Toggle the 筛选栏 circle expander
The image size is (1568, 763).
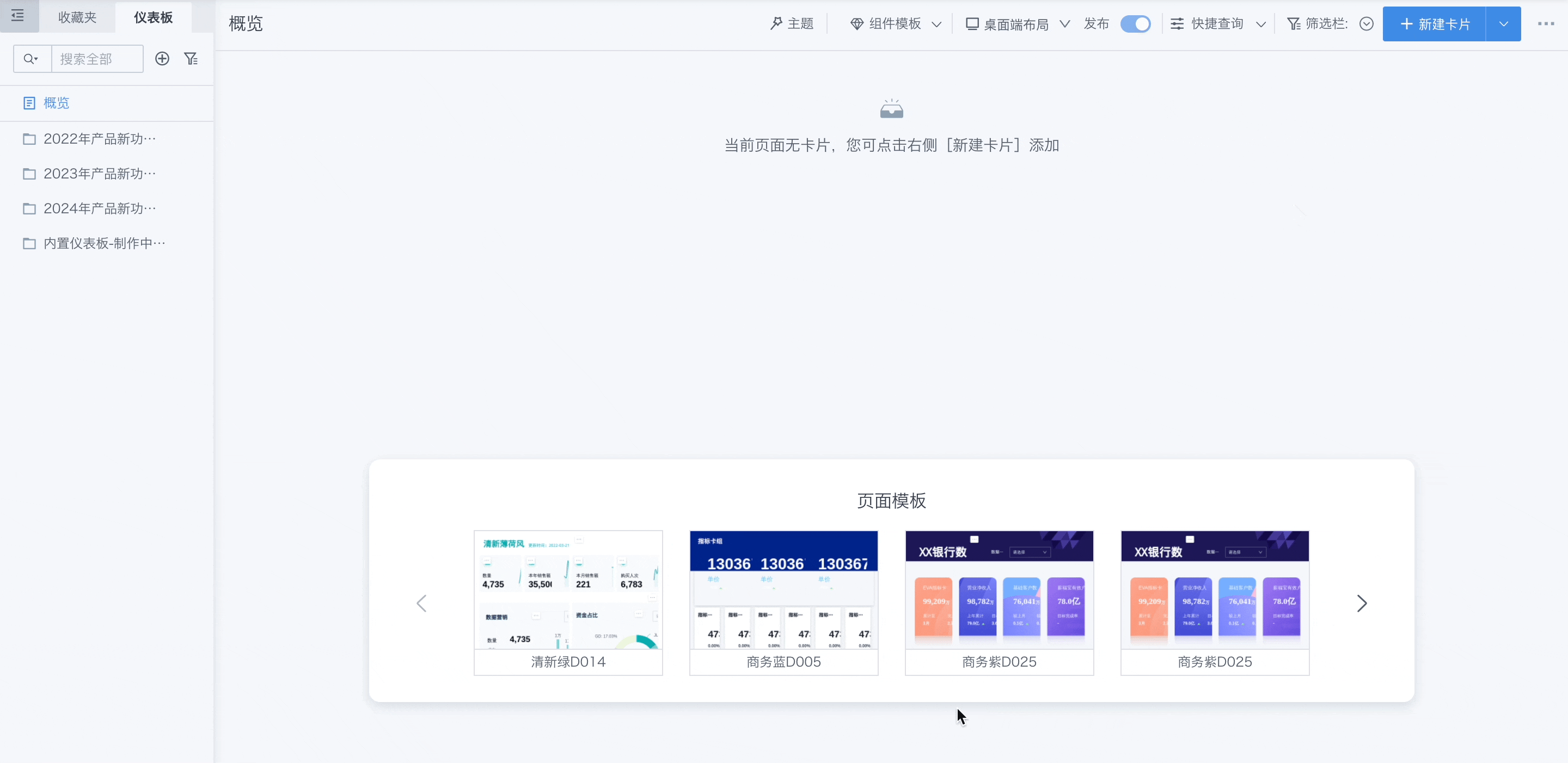click(1366, 24)
